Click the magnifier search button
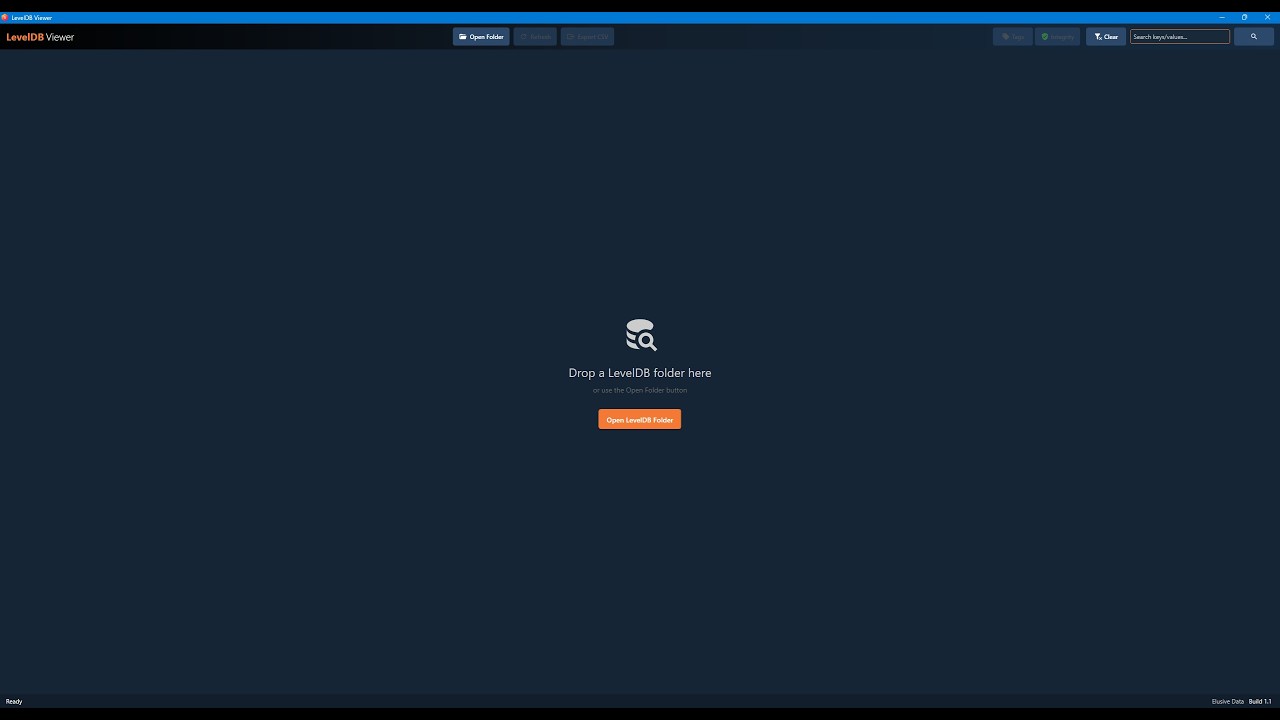This screenshot has width=1280, height=720. pyautogui.click(x=1253, y=37)
